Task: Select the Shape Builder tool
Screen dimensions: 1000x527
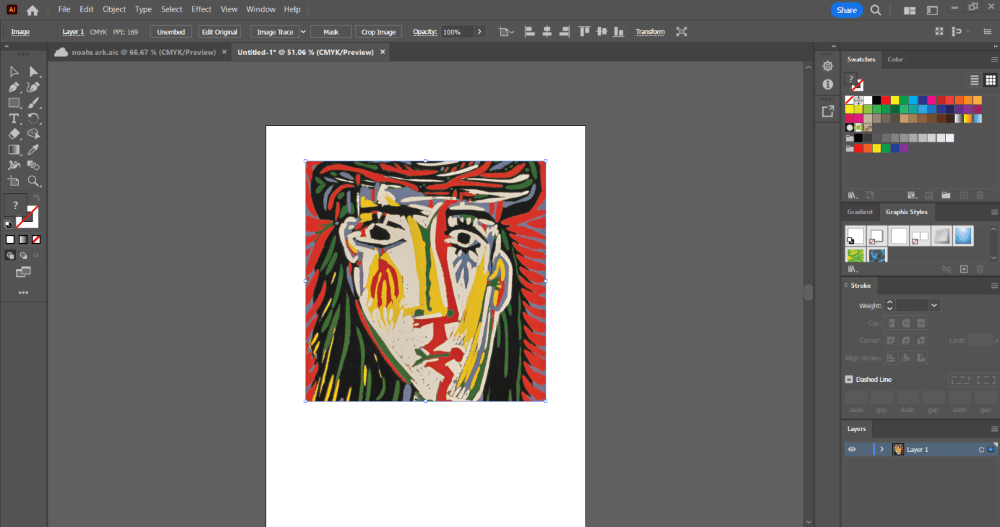Action: [34, 134]
